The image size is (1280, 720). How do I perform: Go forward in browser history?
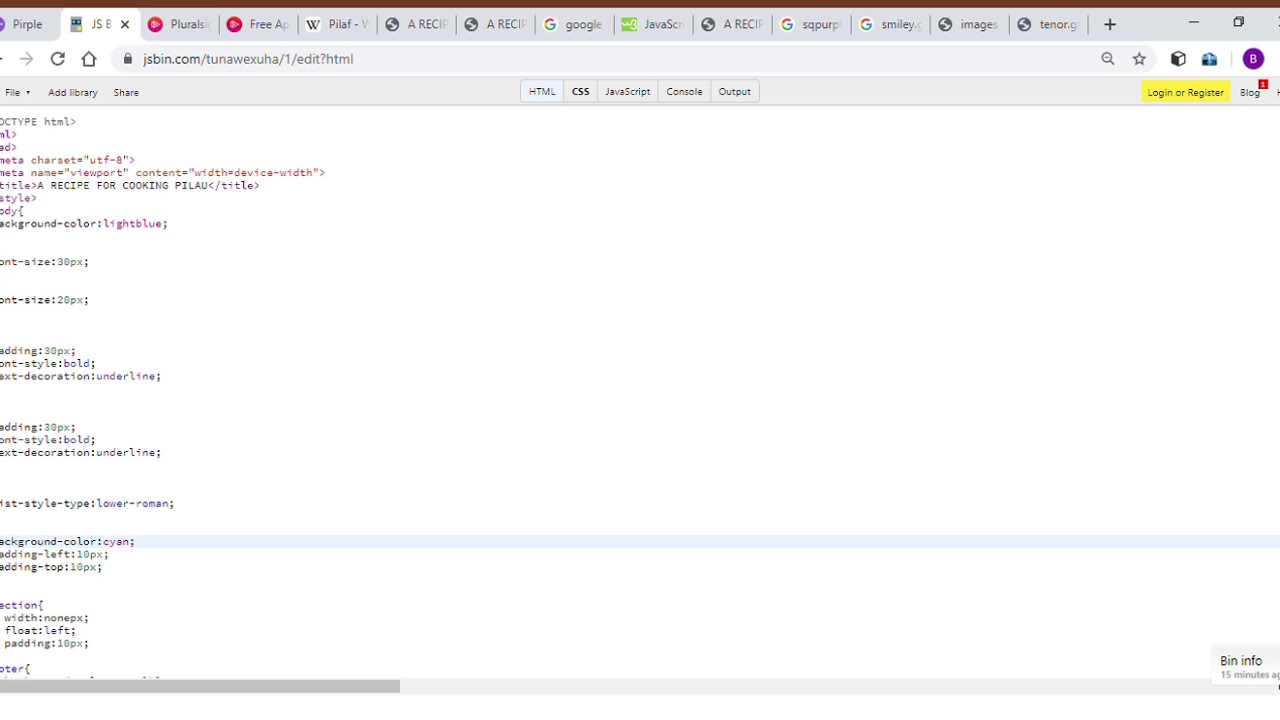point(26,59)
